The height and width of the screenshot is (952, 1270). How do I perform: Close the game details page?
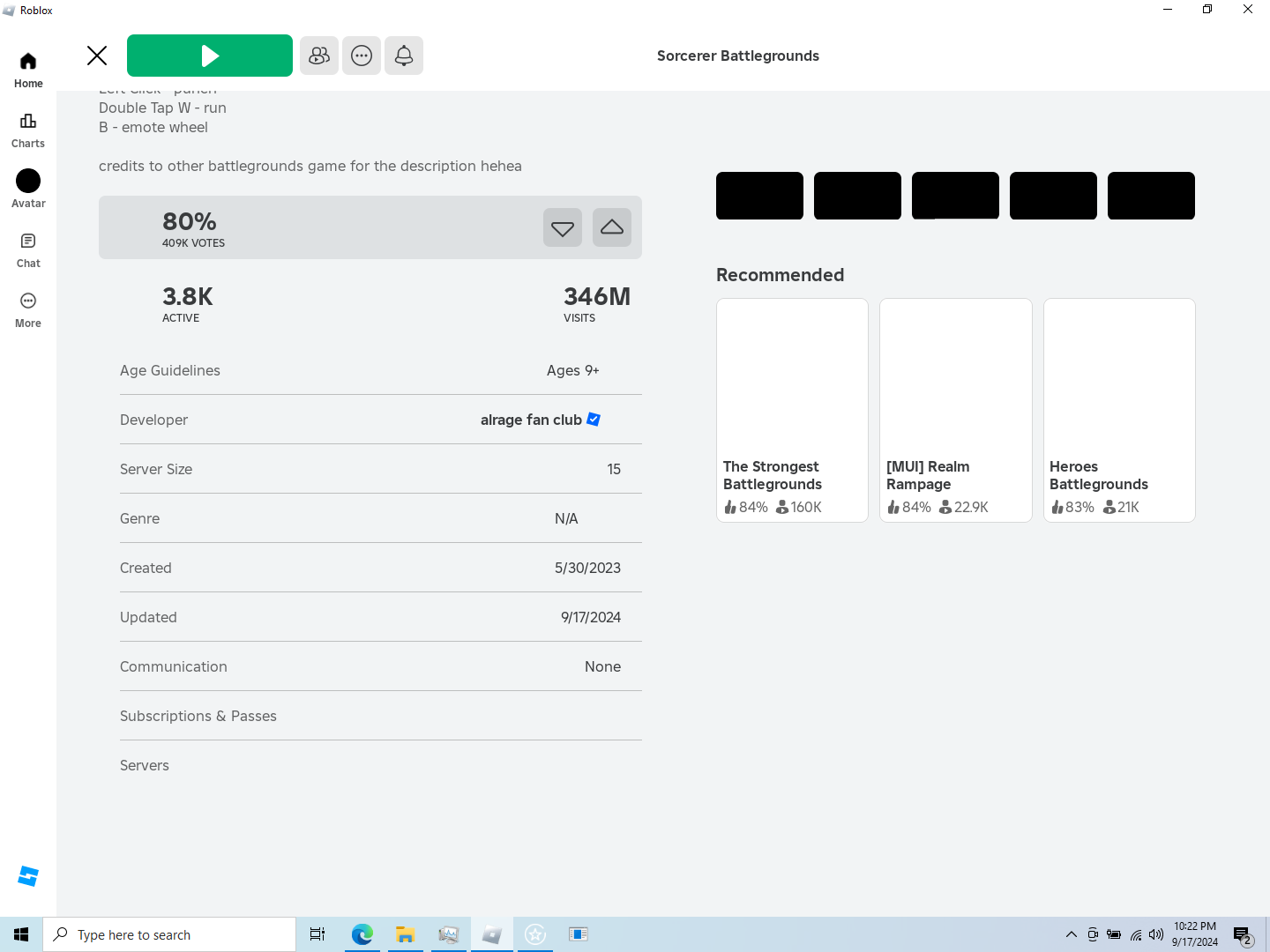coord(97,56)
